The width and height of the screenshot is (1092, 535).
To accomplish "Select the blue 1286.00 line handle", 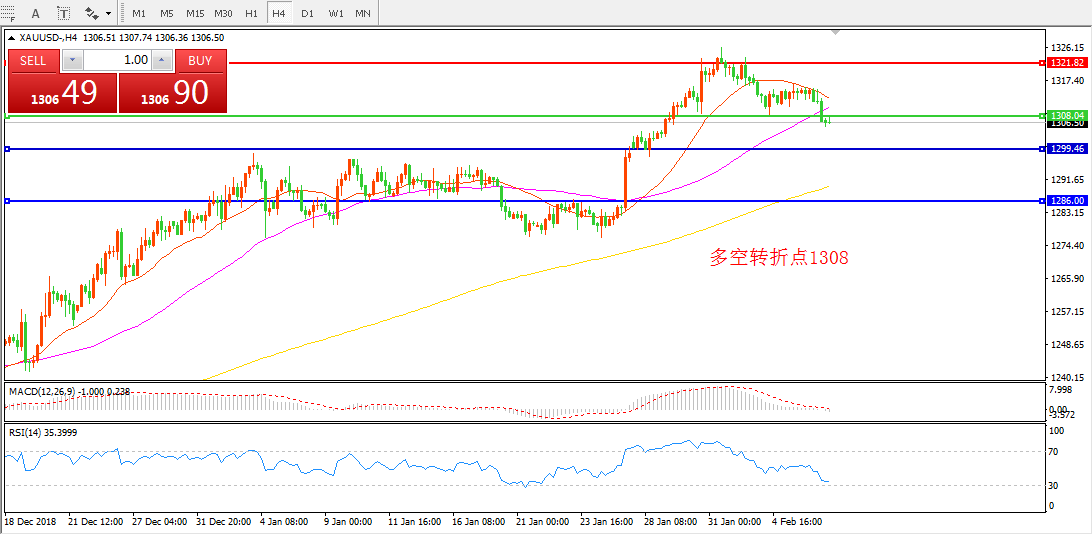I will tap(1041, 201).
